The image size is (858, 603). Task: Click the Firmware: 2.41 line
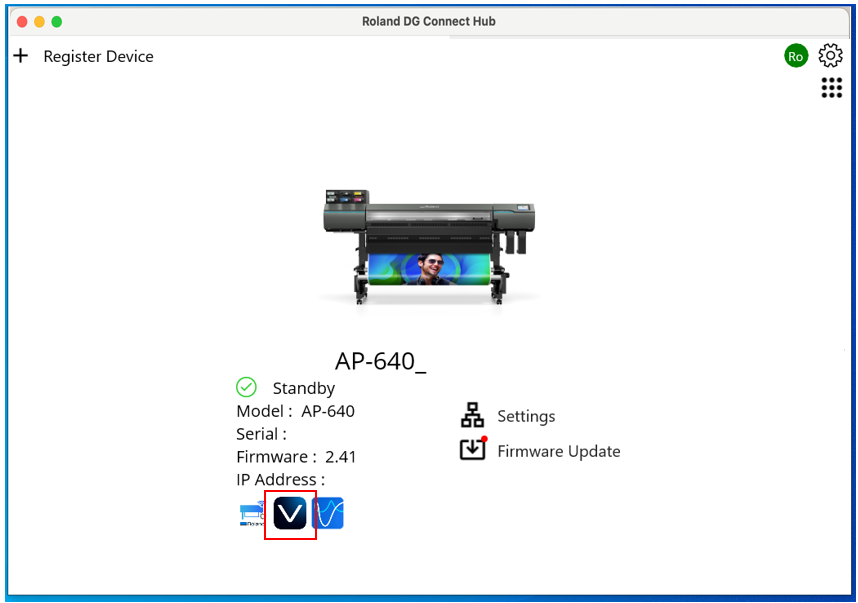point(296,457)
